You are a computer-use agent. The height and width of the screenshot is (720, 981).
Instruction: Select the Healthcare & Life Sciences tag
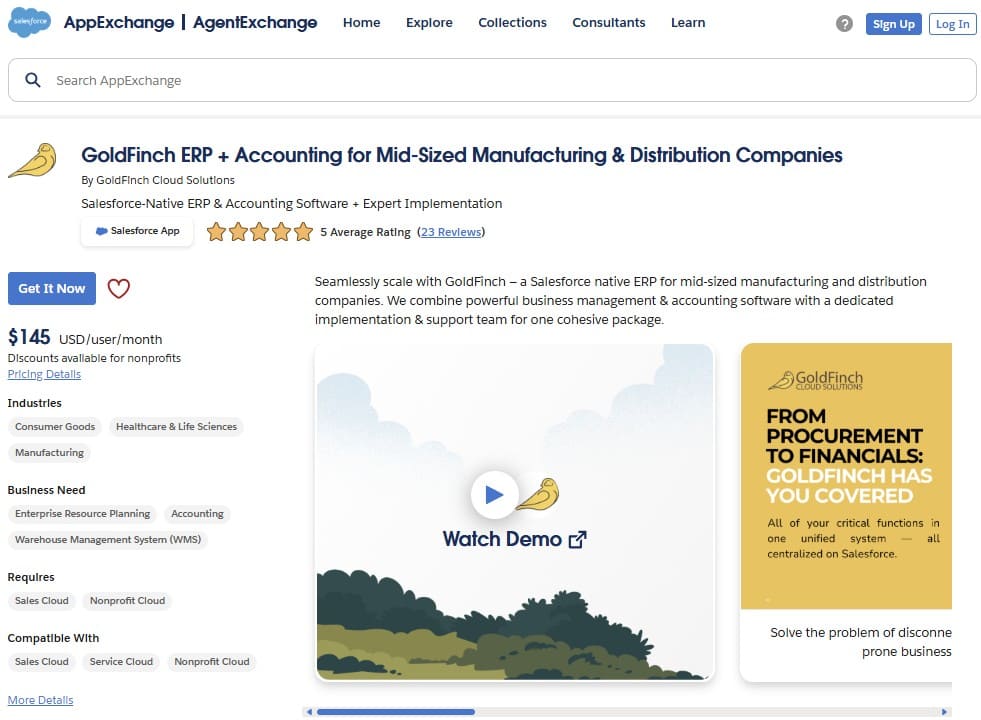176,427
